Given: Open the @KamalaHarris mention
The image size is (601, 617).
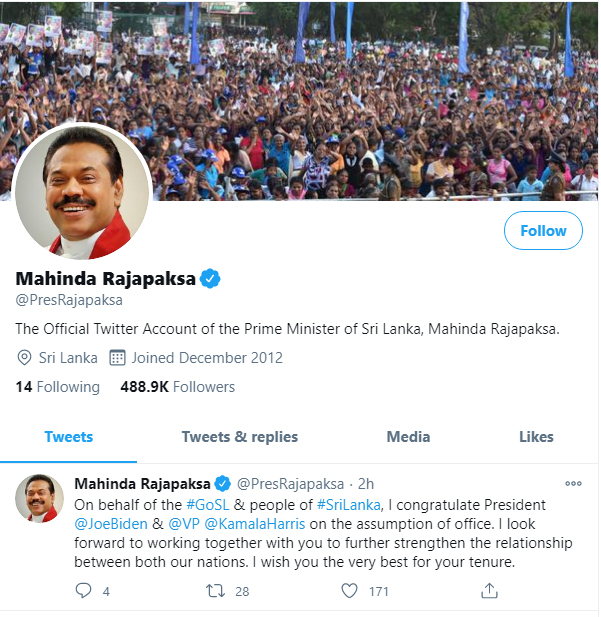Looking at the screenshot, I should (255, 524).
